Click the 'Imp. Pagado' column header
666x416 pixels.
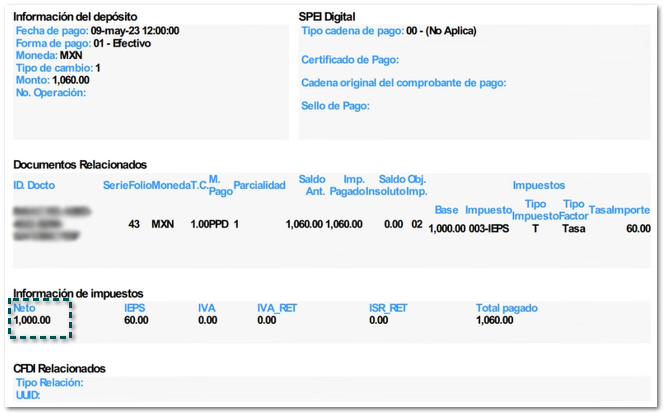click(x=347, y=185)
